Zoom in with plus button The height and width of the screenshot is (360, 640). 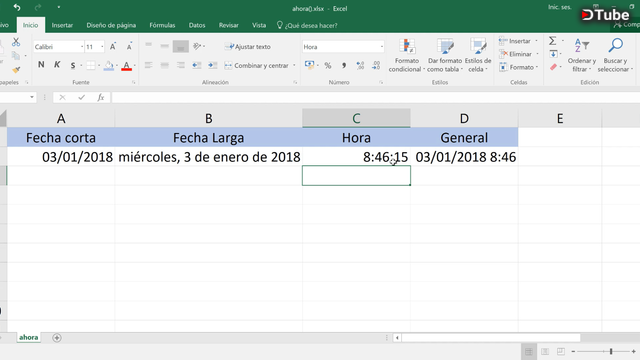(x=633, y=351)
